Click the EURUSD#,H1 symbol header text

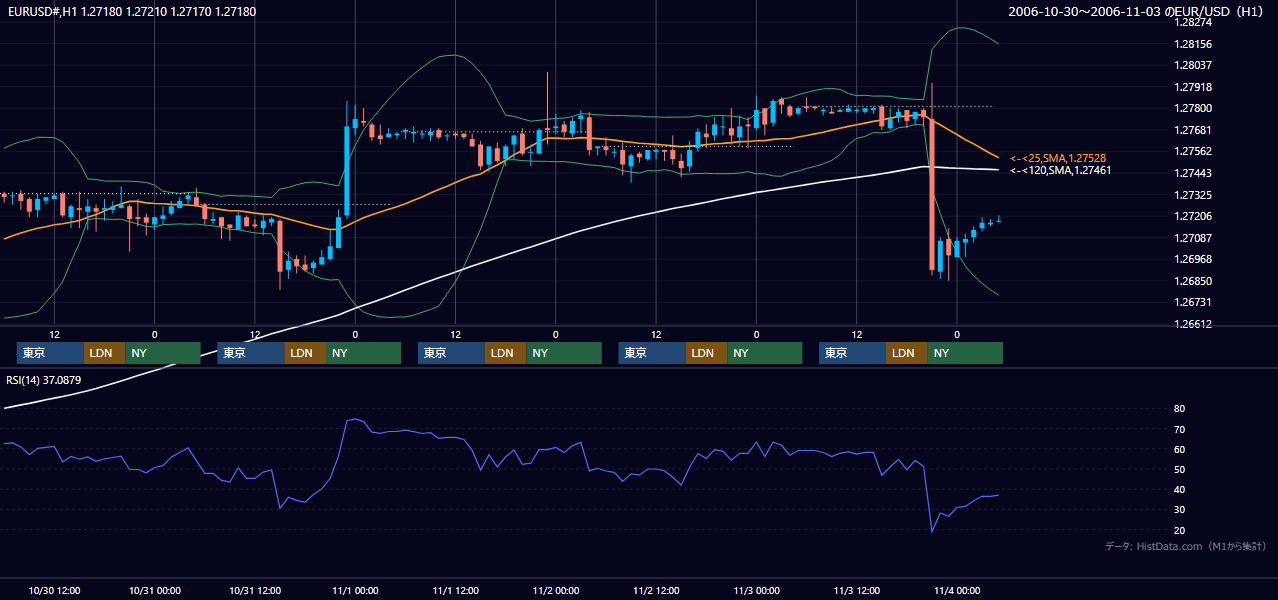132,11
